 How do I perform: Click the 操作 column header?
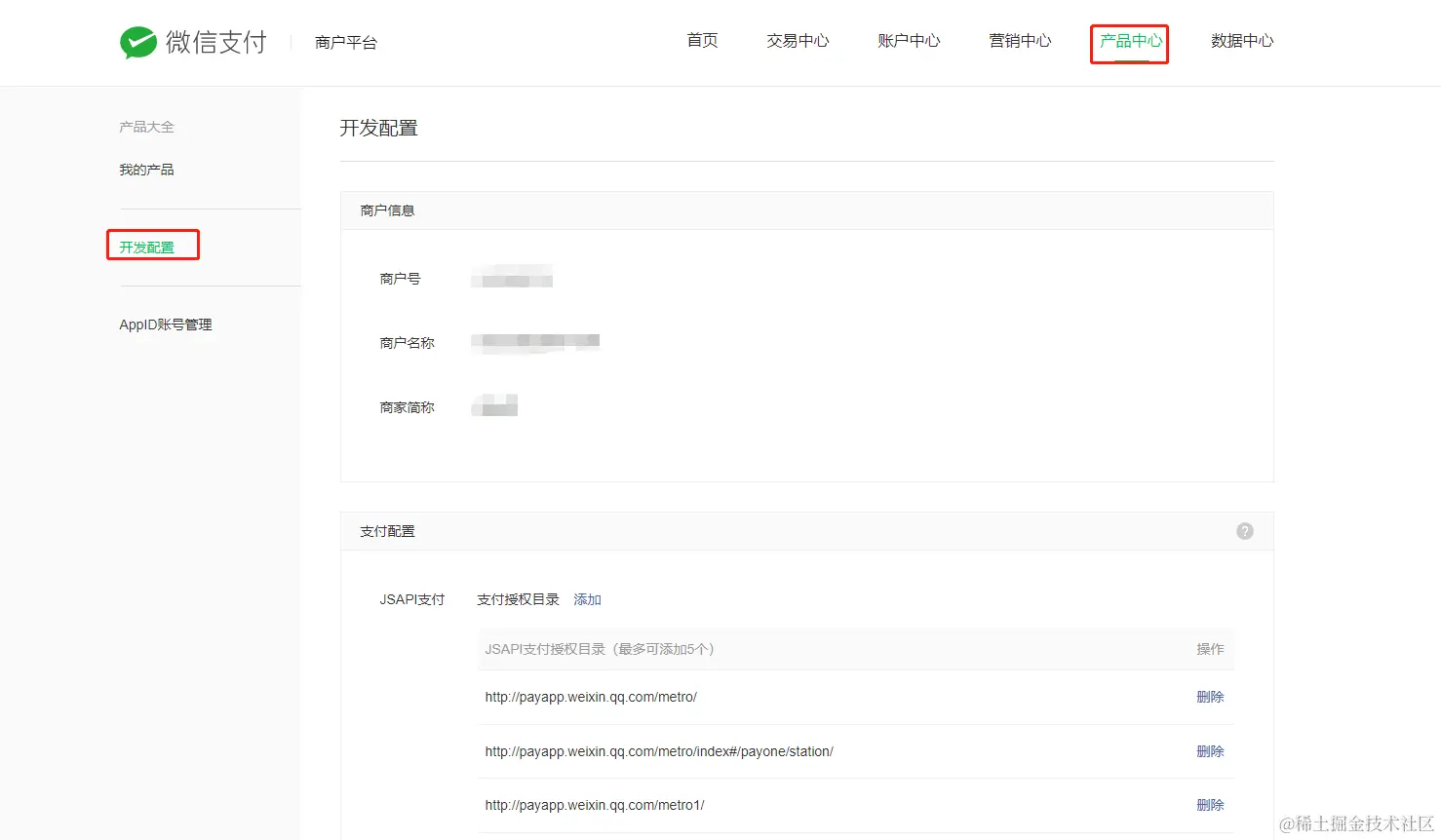(1210, 649)
